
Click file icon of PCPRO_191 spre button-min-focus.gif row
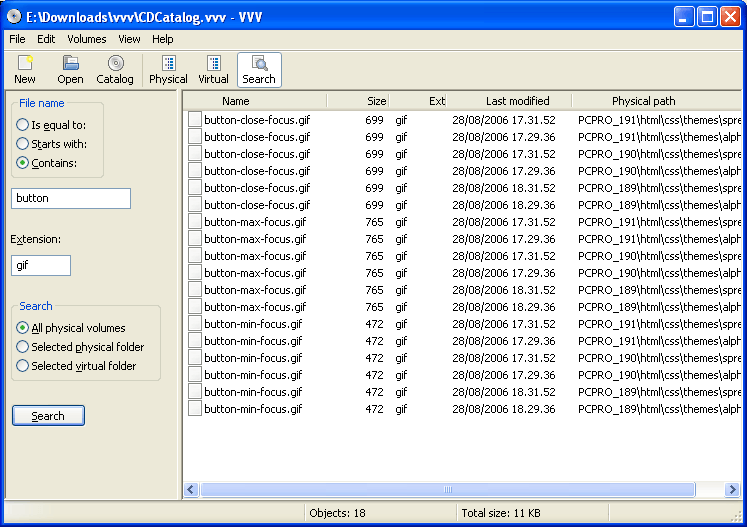(x=195, y=324)
